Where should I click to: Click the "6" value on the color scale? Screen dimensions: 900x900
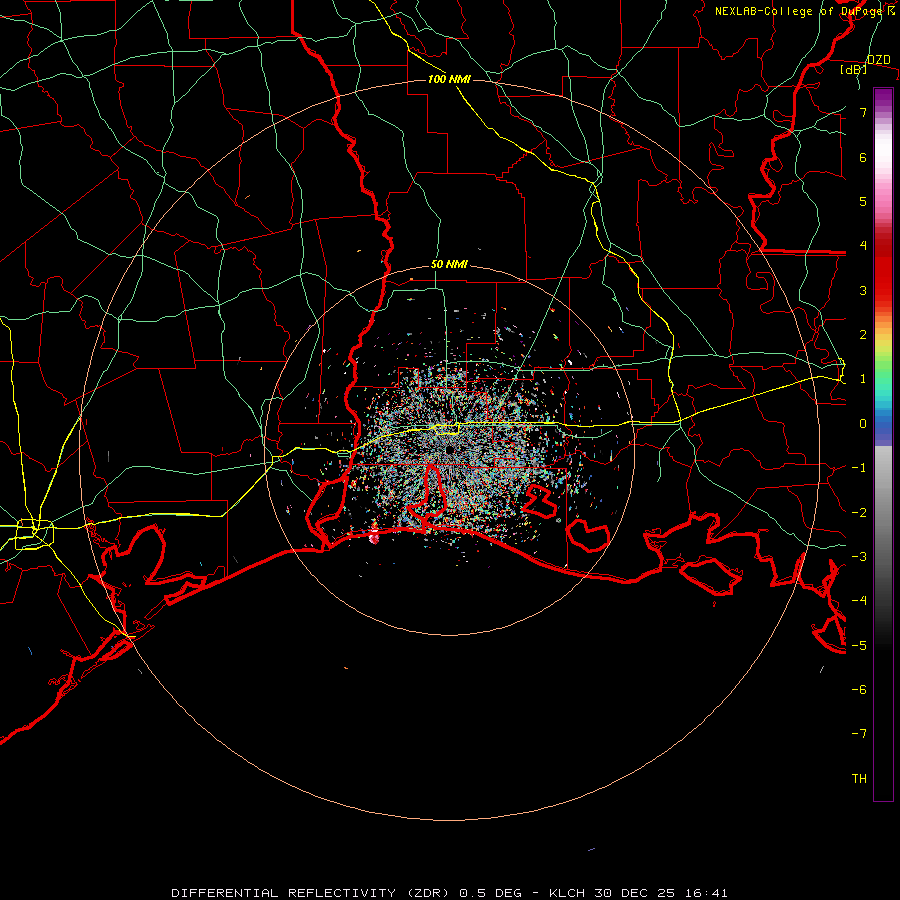click(863, 157)
